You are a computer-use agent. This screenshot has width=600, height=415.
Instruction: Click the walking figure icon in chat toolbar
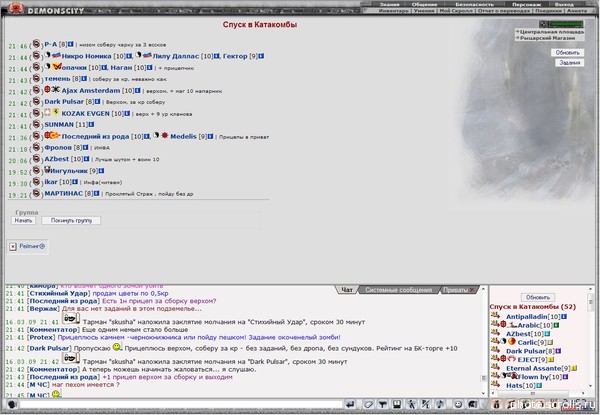[411, 404]
